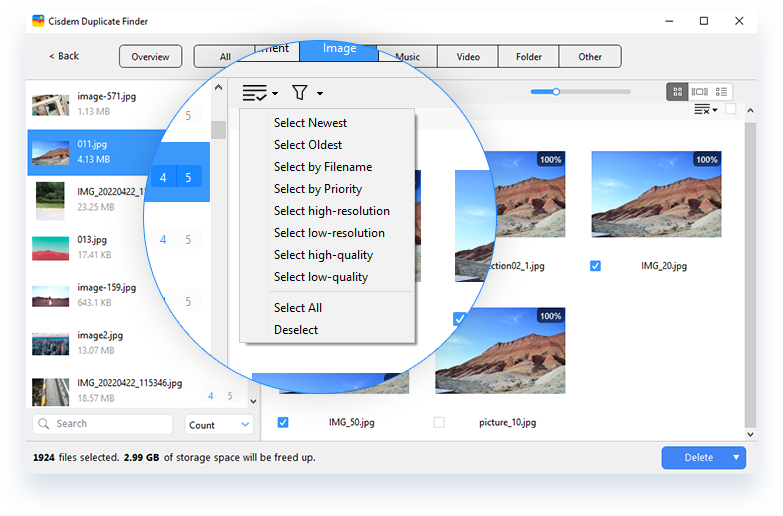Open the Video tab
Image resolution: width=783 pixels, height=516 pixels.
tap(468, 57)
